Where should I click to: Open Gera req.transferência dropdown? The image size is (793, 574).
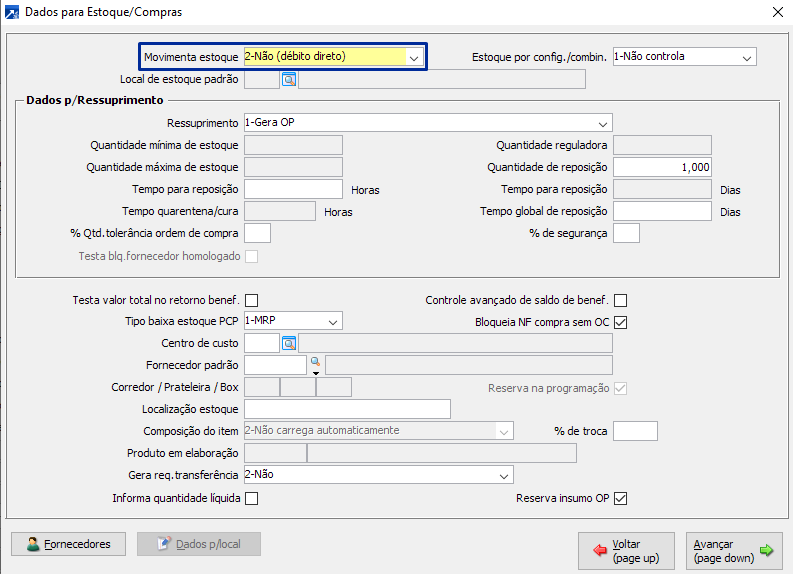[505, 475]
